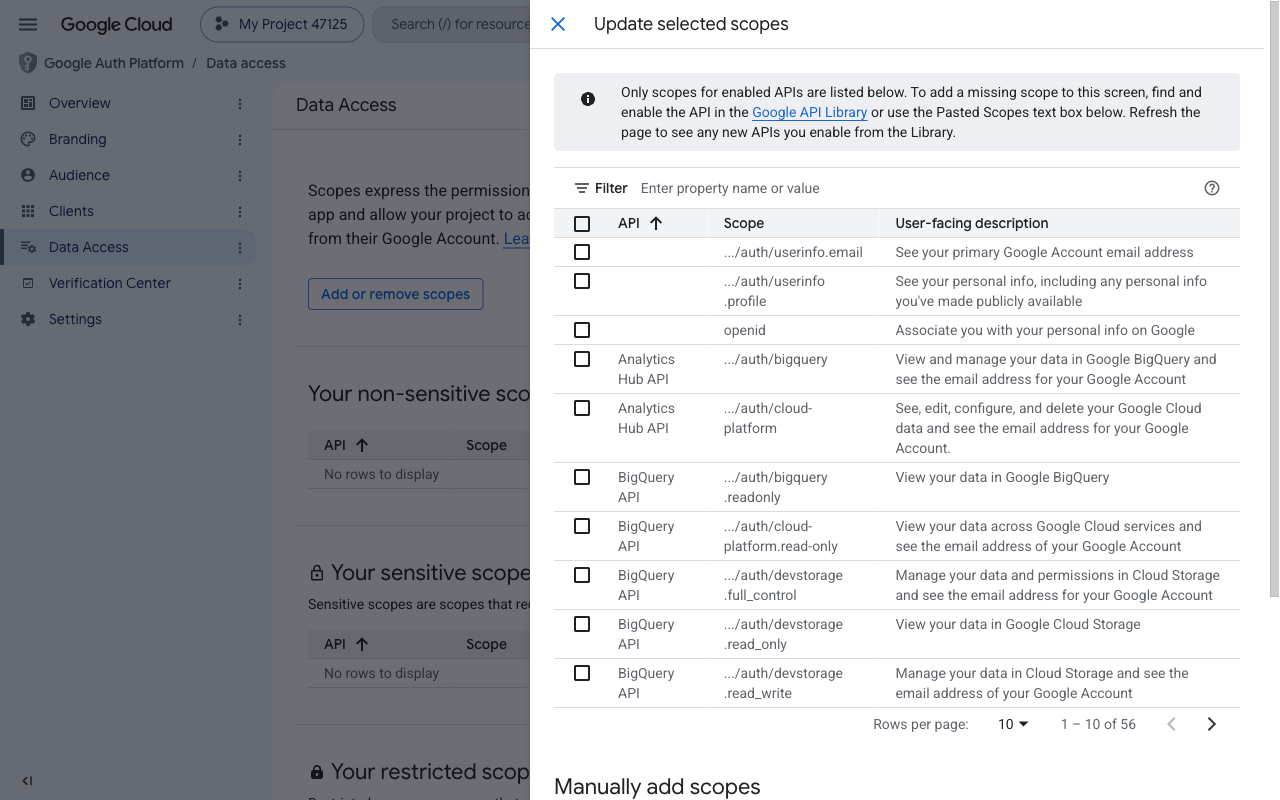
Task: Check the Analytics Hub .../auth/bigquery scope
Action: (582, 359)
